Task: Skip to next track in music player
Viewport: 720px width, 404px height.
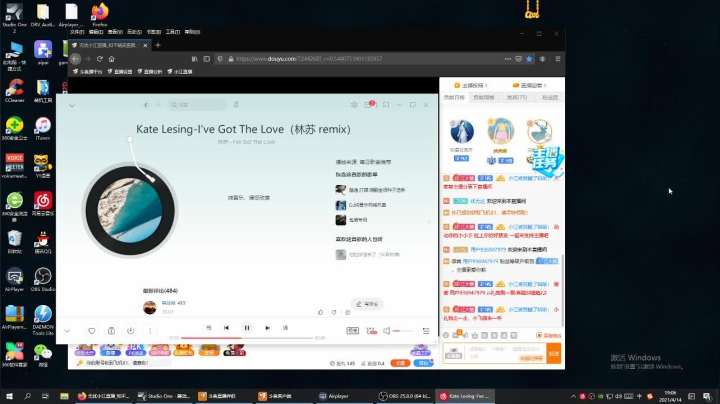Action: 267,328
